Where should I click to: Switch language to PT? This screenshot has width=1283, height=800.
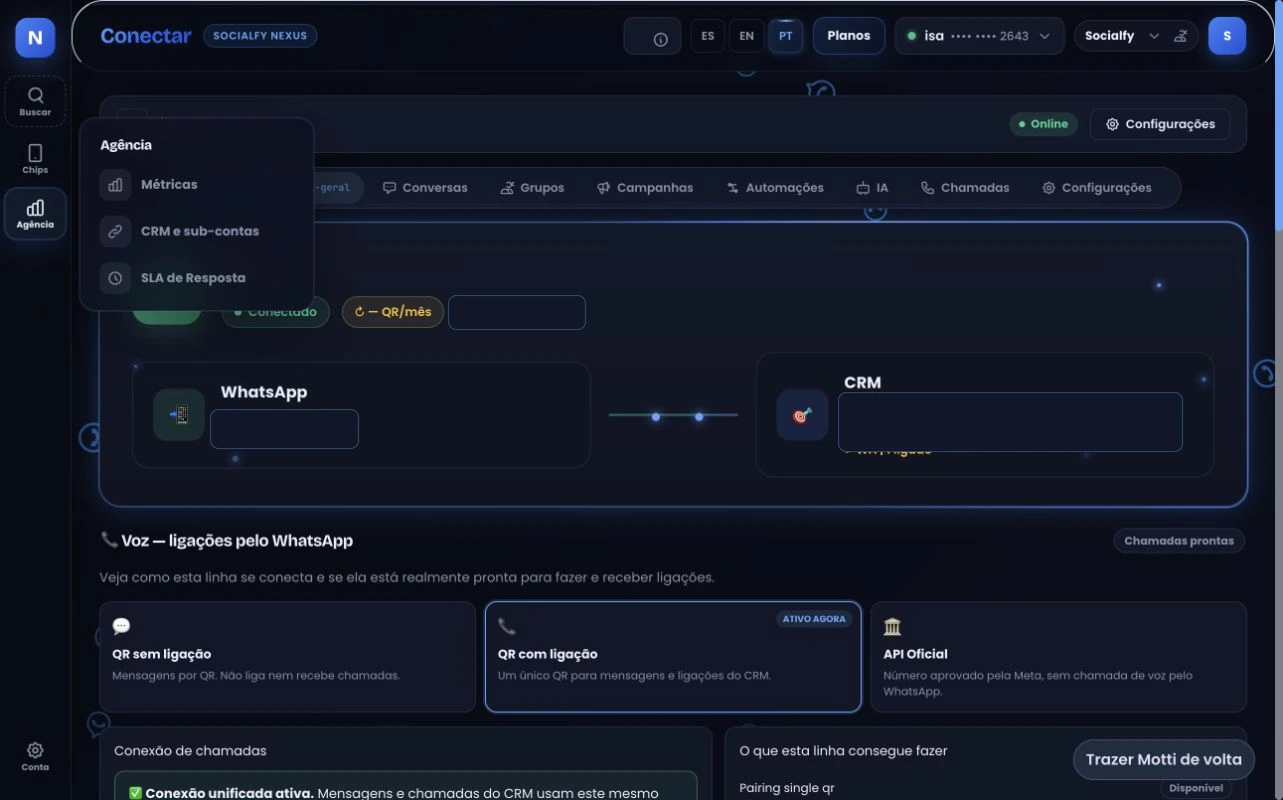785,36
